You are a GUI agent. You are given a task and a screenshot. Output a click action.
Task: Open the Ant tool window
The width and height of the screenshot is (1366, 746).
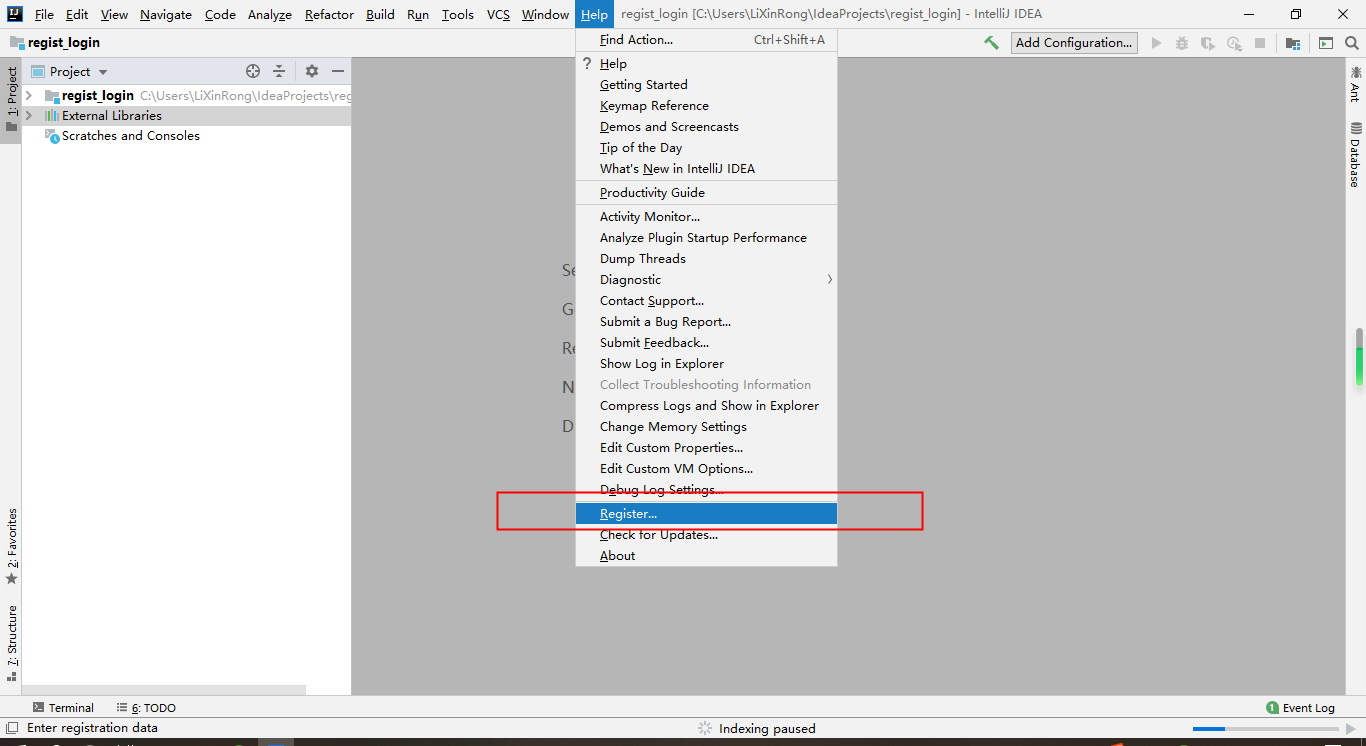tap(1355, 86)
